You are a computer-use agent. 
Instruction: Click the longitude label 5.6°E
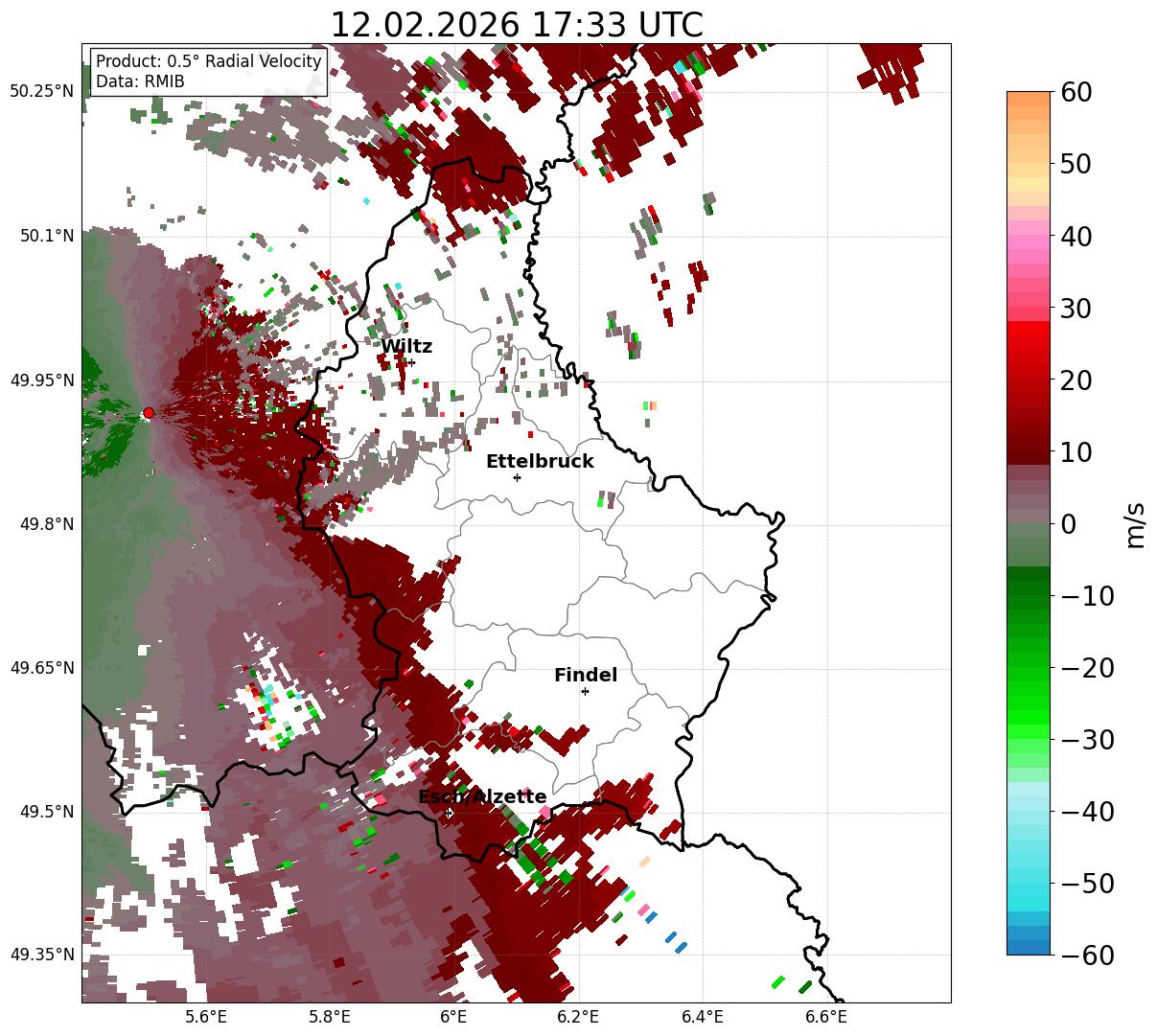coord(206,1017)
